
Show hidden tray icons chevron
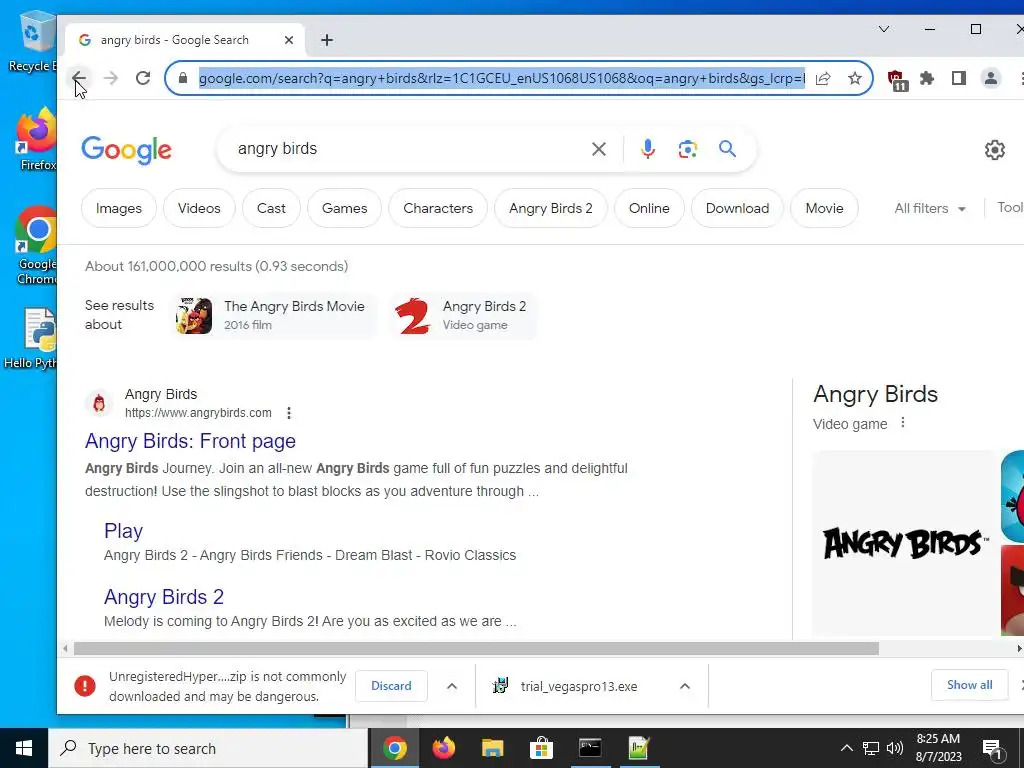point(846,748)
